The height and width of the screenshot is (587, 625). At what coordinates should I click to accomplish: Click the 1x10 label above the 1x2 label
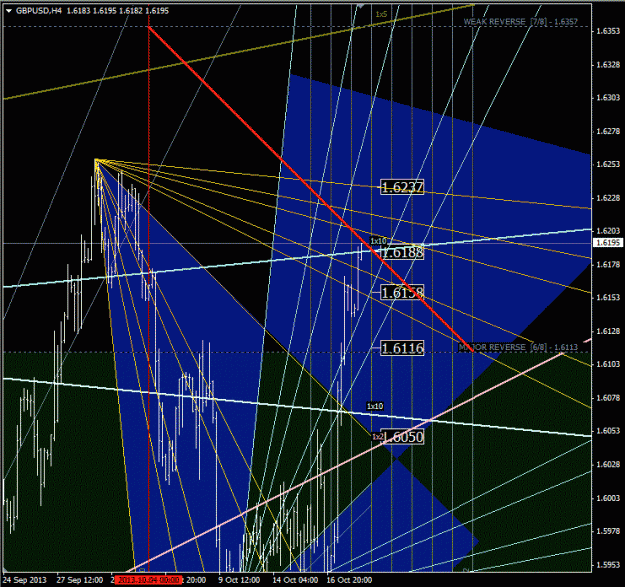[x=375, y=406]
